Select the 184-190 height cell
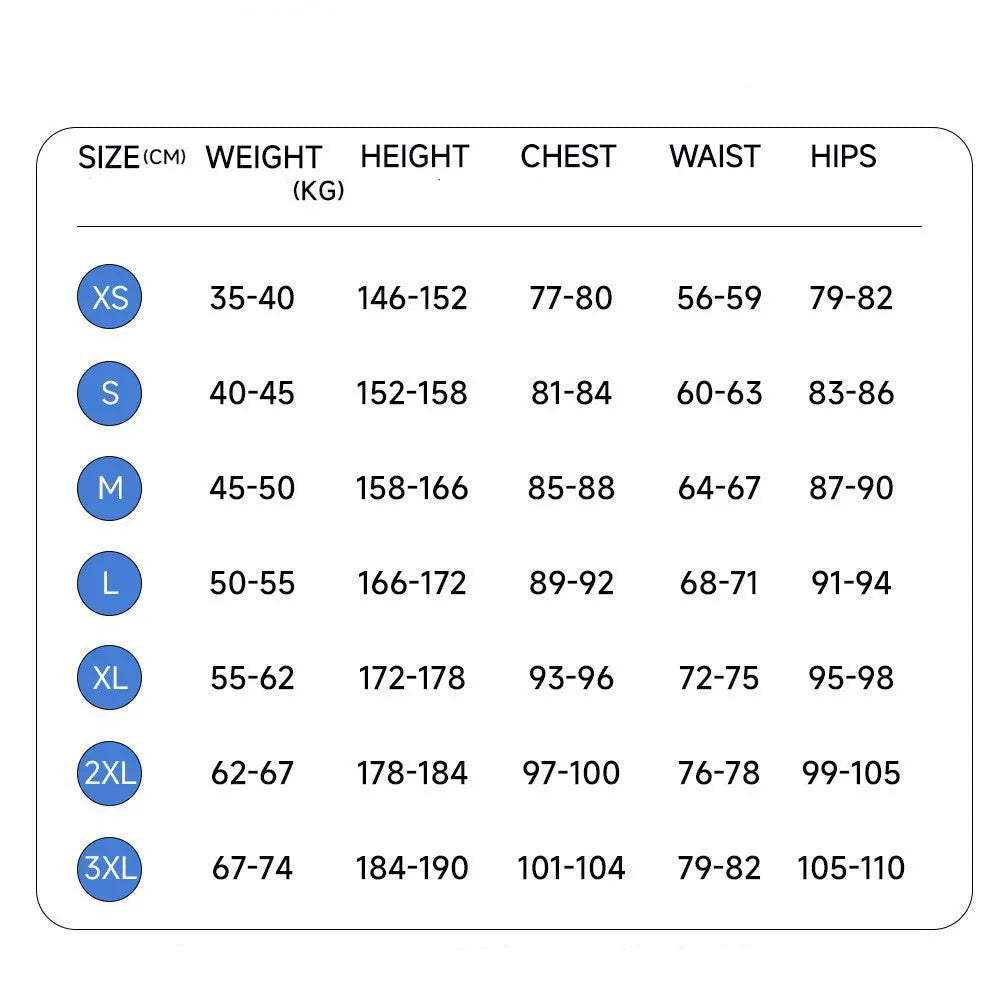The width and height of the screenshot is (1000, 1000). pyautogui.click(x=412, y=868)
